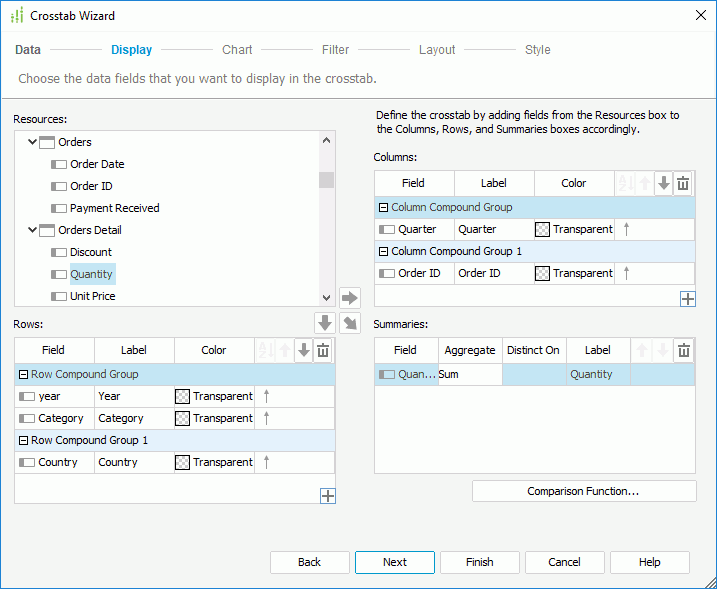Screen dimensions: 717x589
Task: Select Unit Price field in Resources
Action: click(x=92, y=296)
